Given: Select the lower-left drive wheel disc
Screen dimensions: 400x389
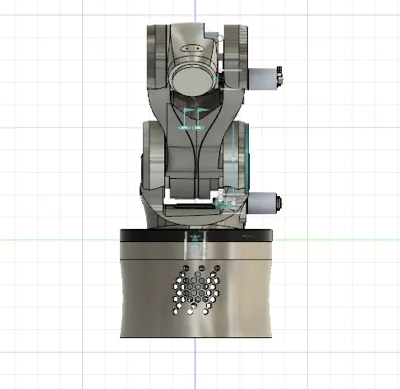Looking at the screenshot, I should click(x=153, y=156).
